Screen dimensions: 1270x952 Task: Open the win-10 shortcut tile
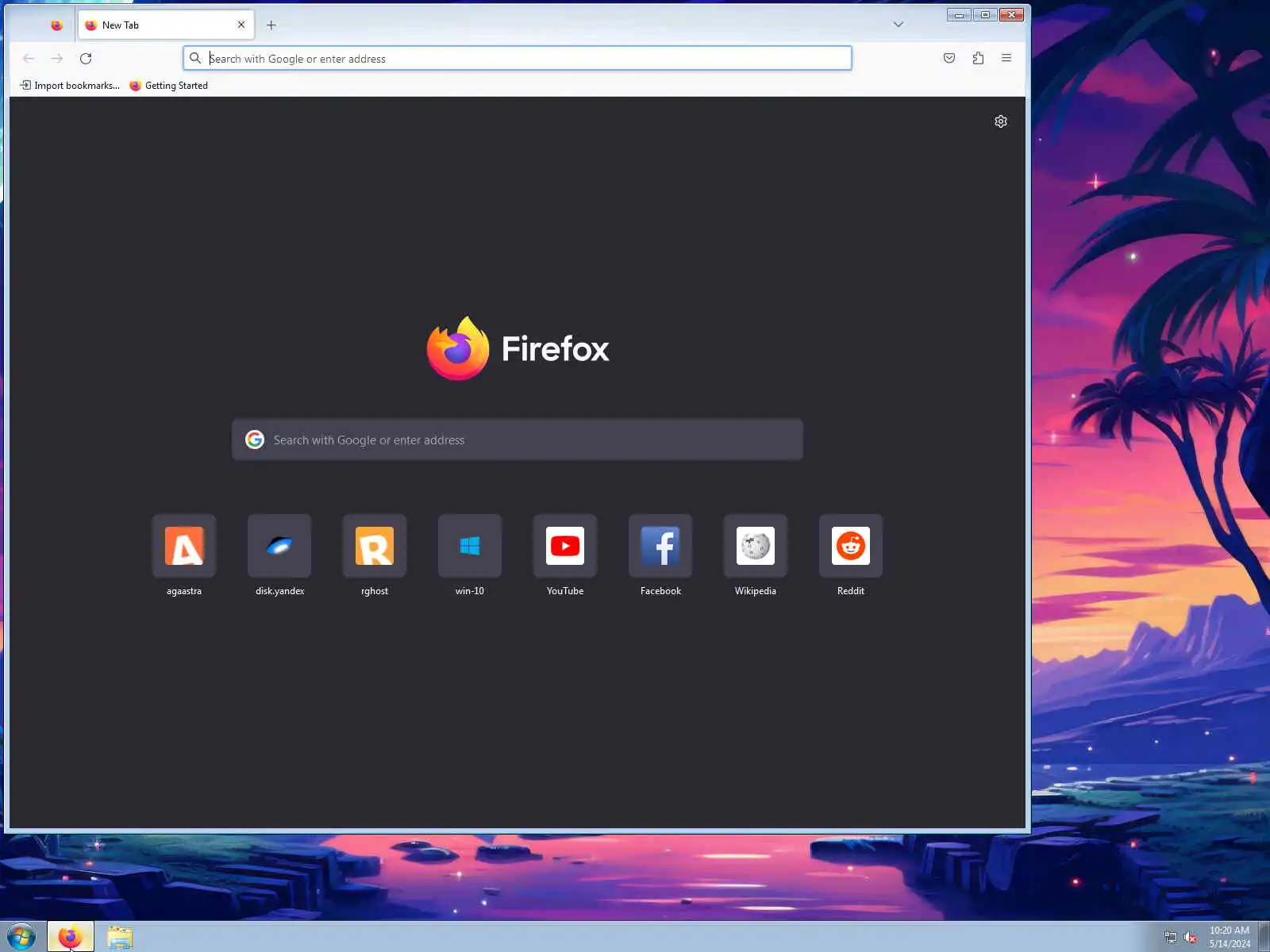(x=470, y=546)
